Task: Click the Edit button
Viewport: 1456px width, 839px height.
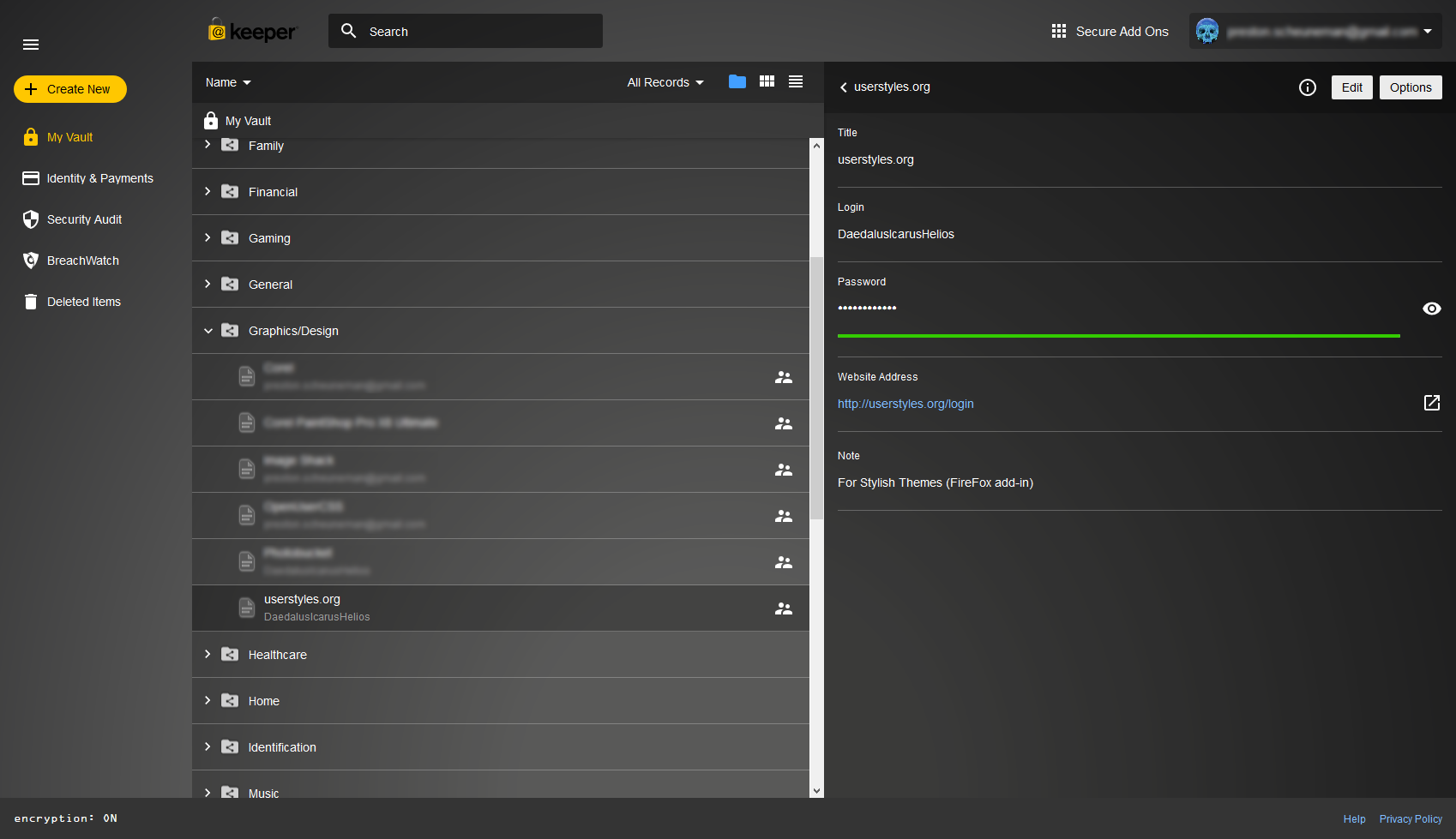Action: pos(1351,87)
